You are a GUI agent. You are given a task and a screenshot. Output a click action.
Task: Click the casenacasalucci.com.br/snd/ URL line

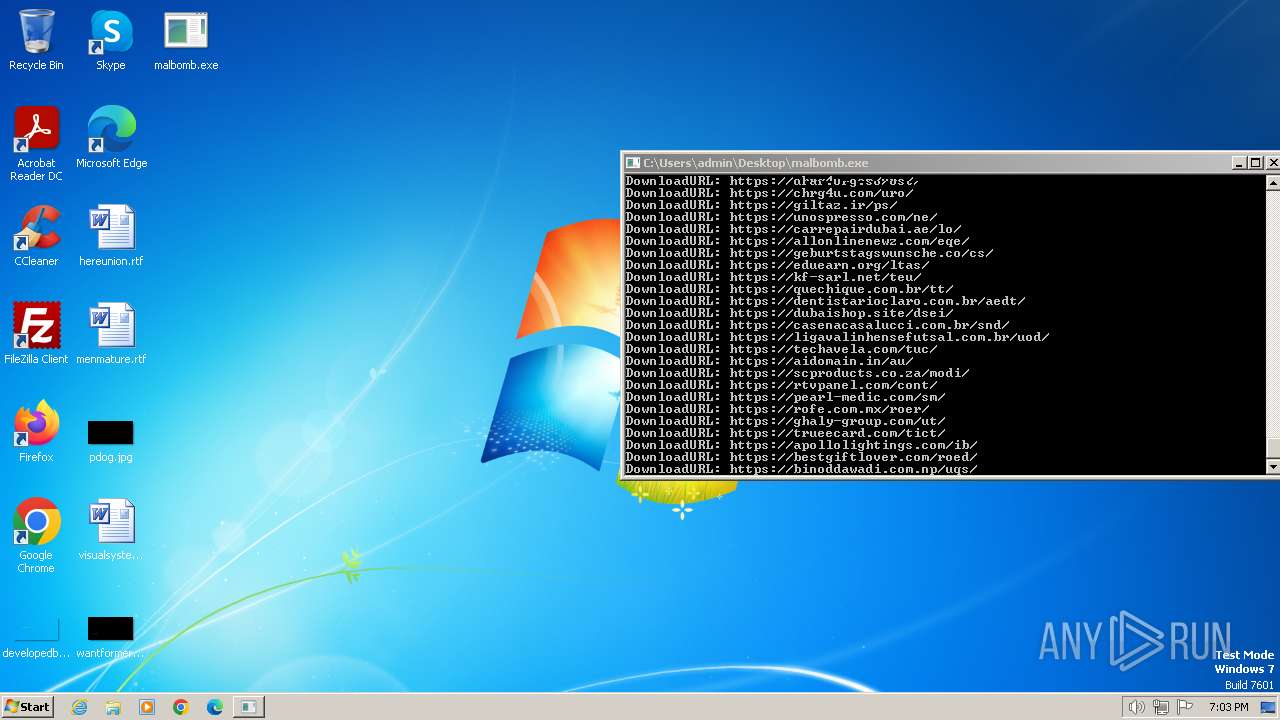click(x=817, y=325)
